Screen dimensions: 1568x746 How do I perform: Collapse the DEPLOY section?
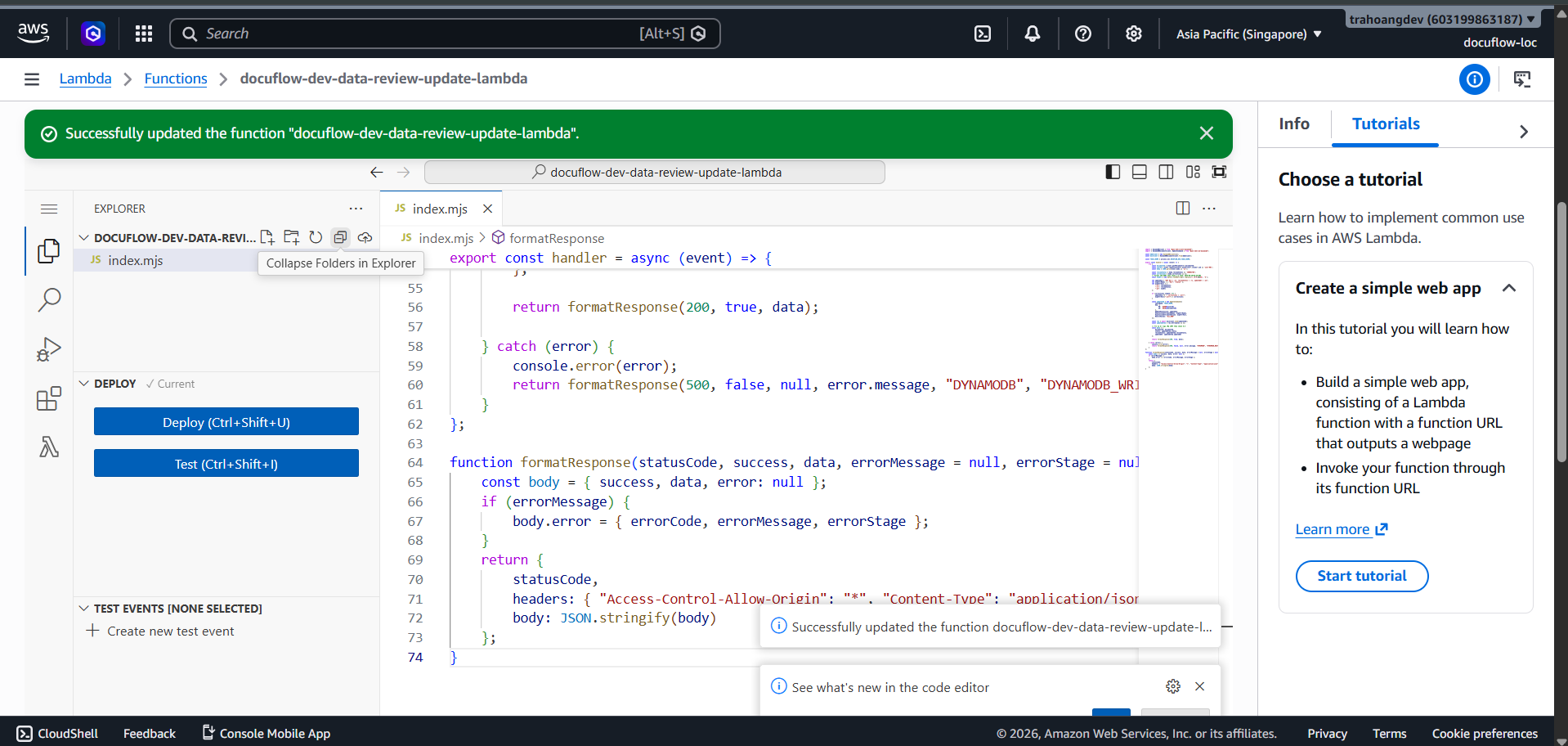(83, 384)
